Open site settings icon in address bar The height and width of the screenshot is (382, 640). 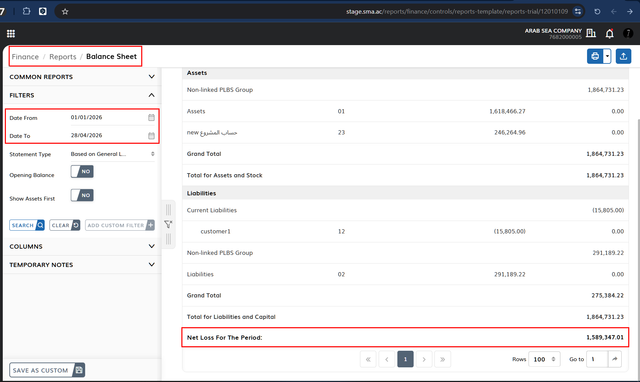point(578,11)
